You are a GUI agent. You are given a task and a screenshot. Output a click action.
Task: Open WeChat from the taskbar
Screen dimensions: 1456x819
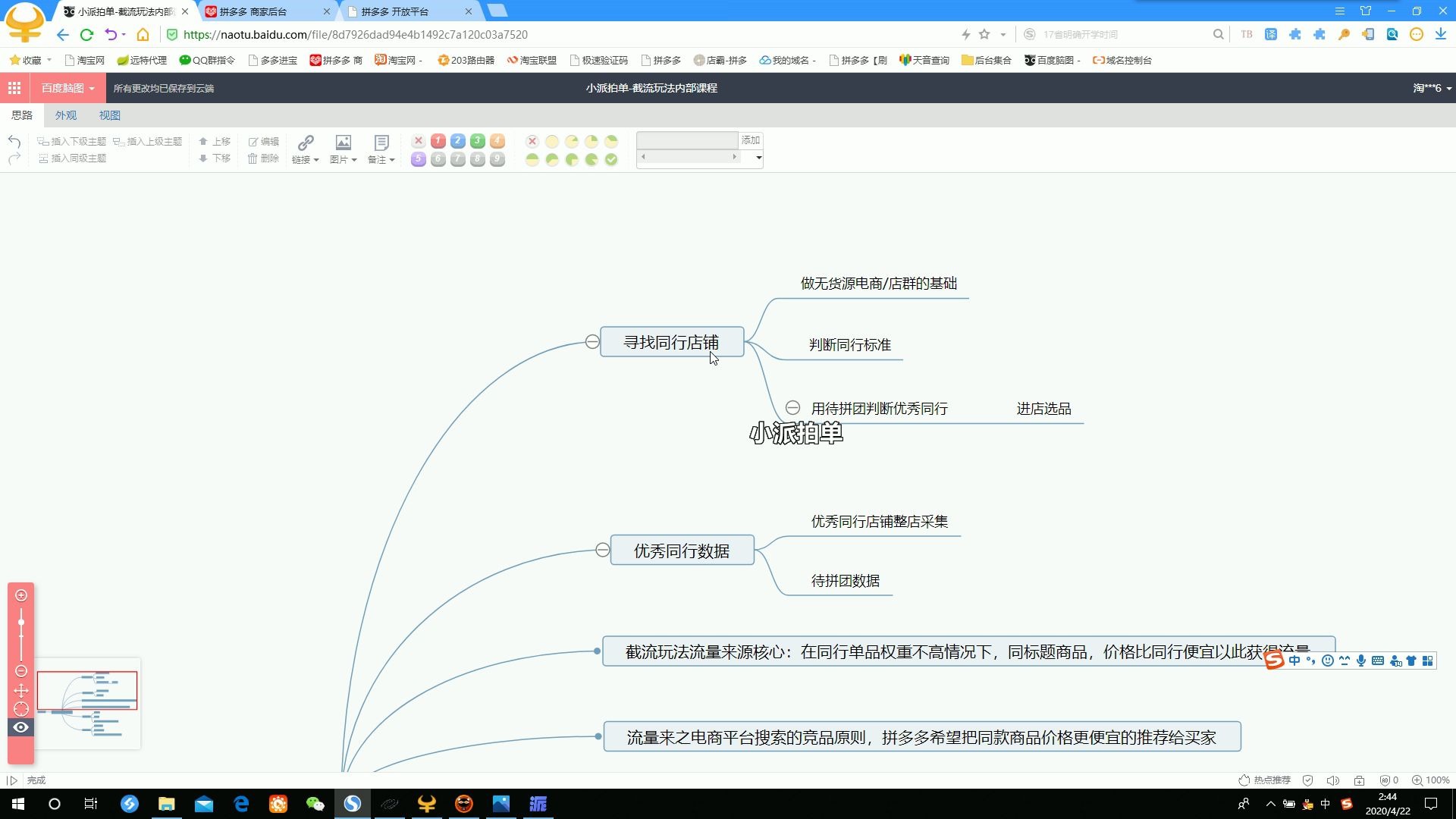pos(315,804)
